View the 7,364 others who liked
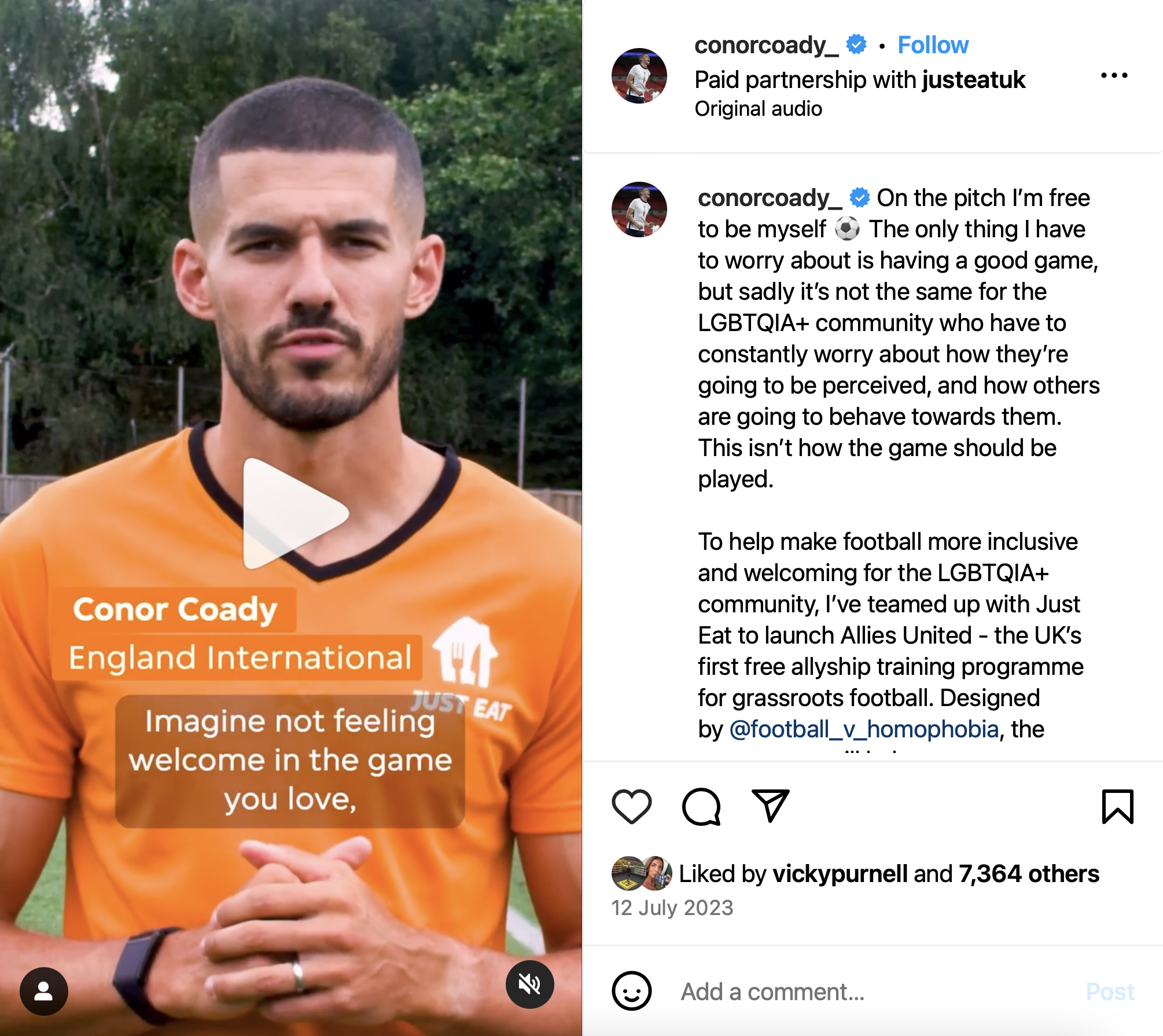Screen dimensions: 1163x1036 click(x=1029, y=874)
